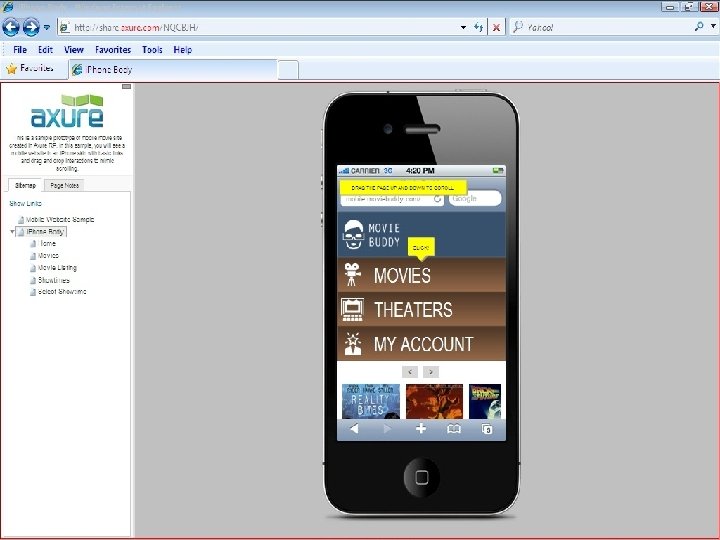720x540 pixels.
Task: Open the Edit menu
Action: pos(45,50)
